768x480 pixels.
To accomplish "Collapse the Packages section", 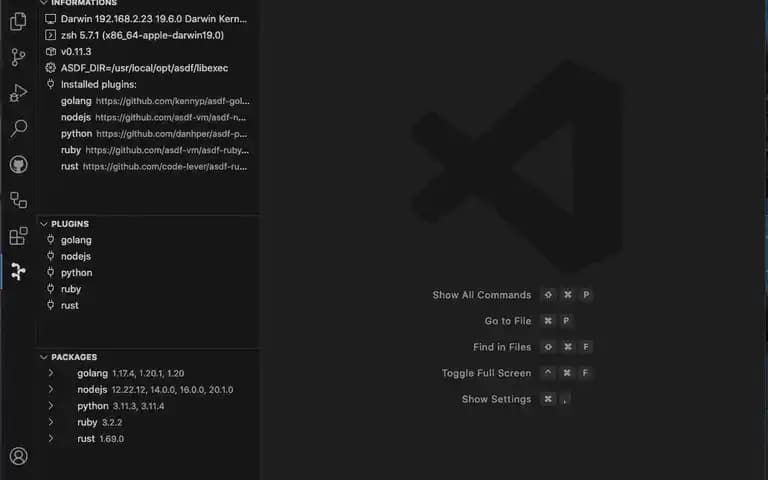I will click(44, 357).
